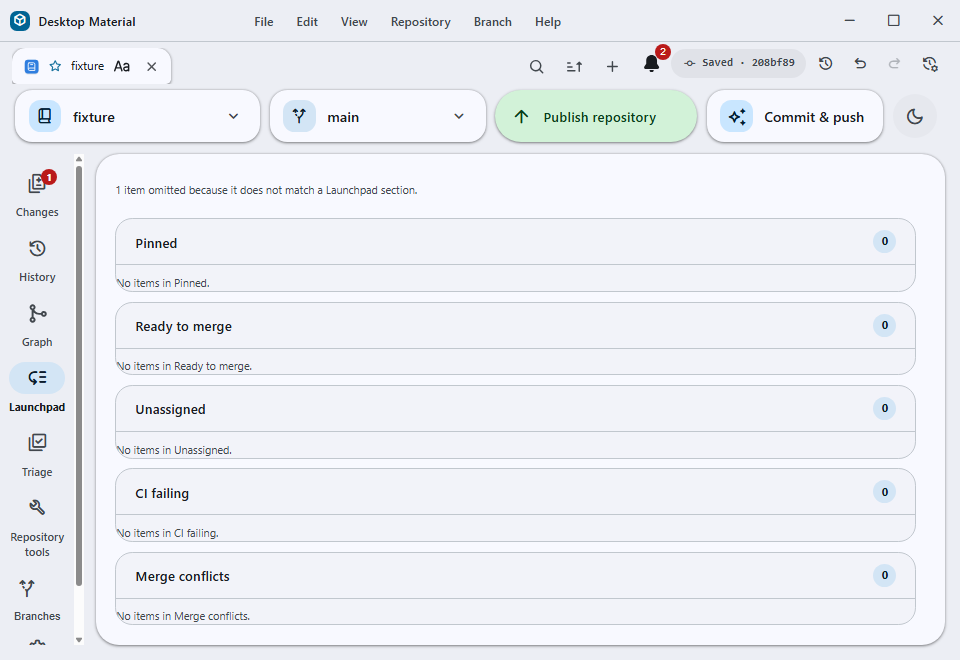Viewport: 960px width, 660px height.
Task: Open the View menu
Action: [354, 21]
